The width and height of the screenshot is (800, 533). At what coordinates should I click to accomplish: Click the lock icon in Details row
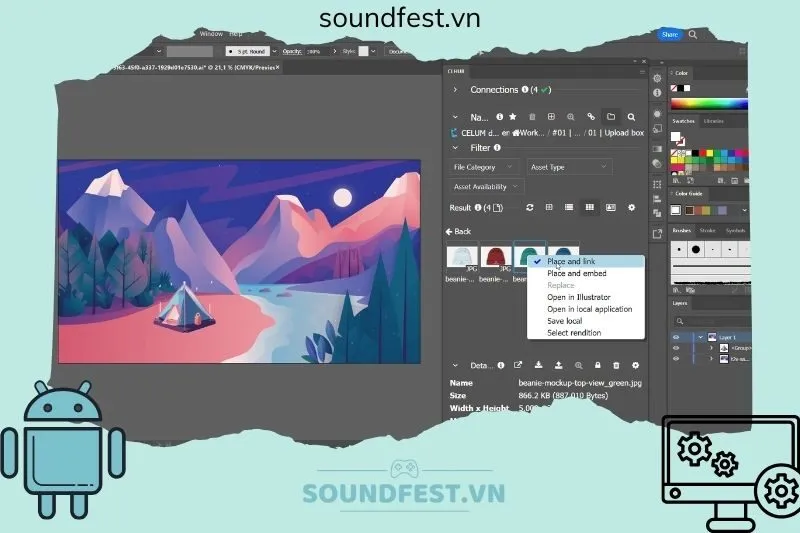[598, 365]
